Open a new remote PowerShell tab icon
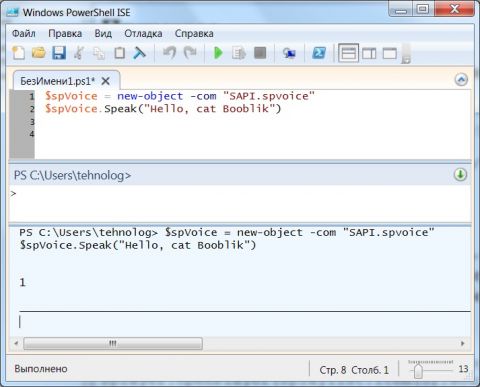The image size is (480, 387). [x=289, y=53]
